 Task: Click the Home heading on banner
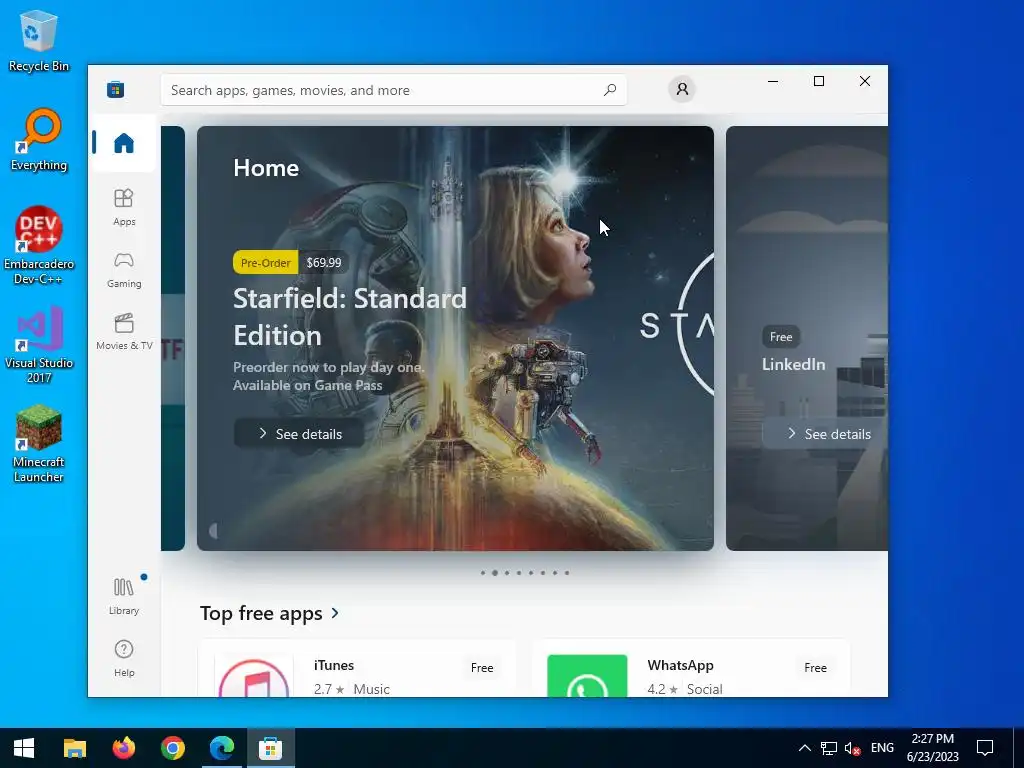point(266,168)
